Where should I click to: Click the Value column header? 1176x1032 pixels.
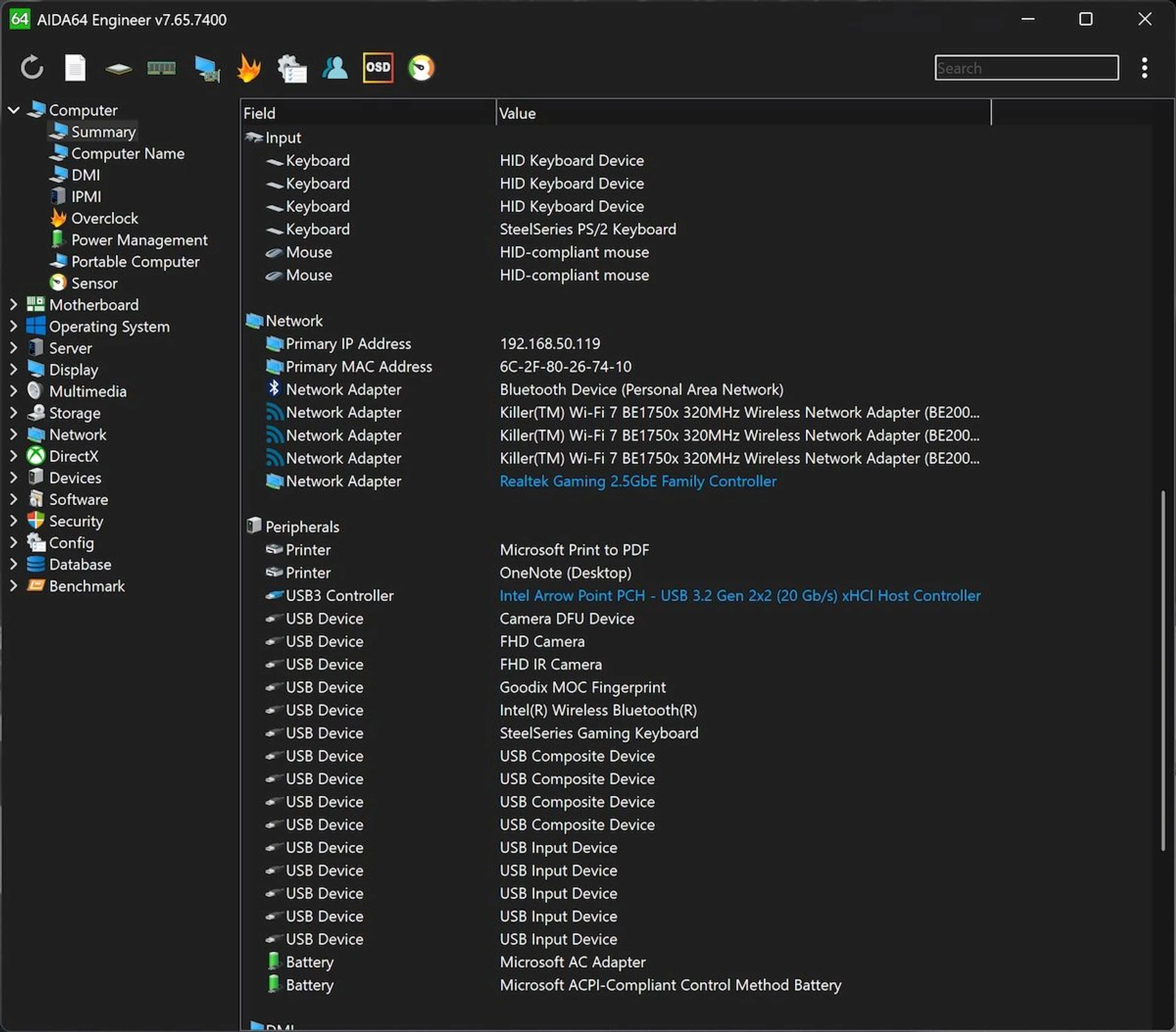tap(743, 113)
